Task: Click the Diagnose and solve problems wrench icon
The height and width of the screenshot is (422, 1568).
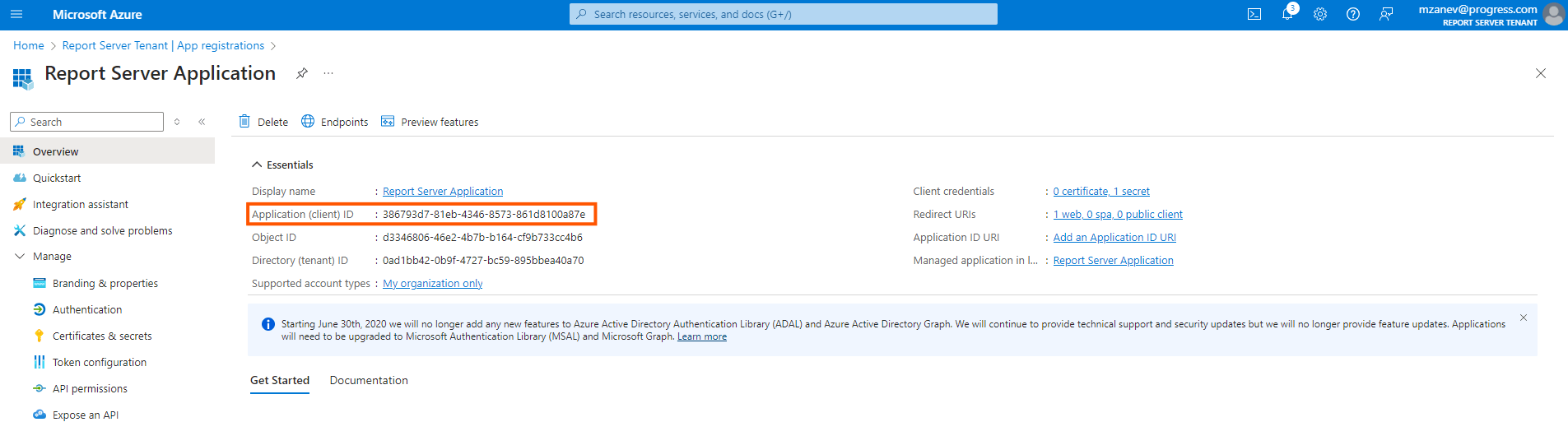Action: (20, 230)
